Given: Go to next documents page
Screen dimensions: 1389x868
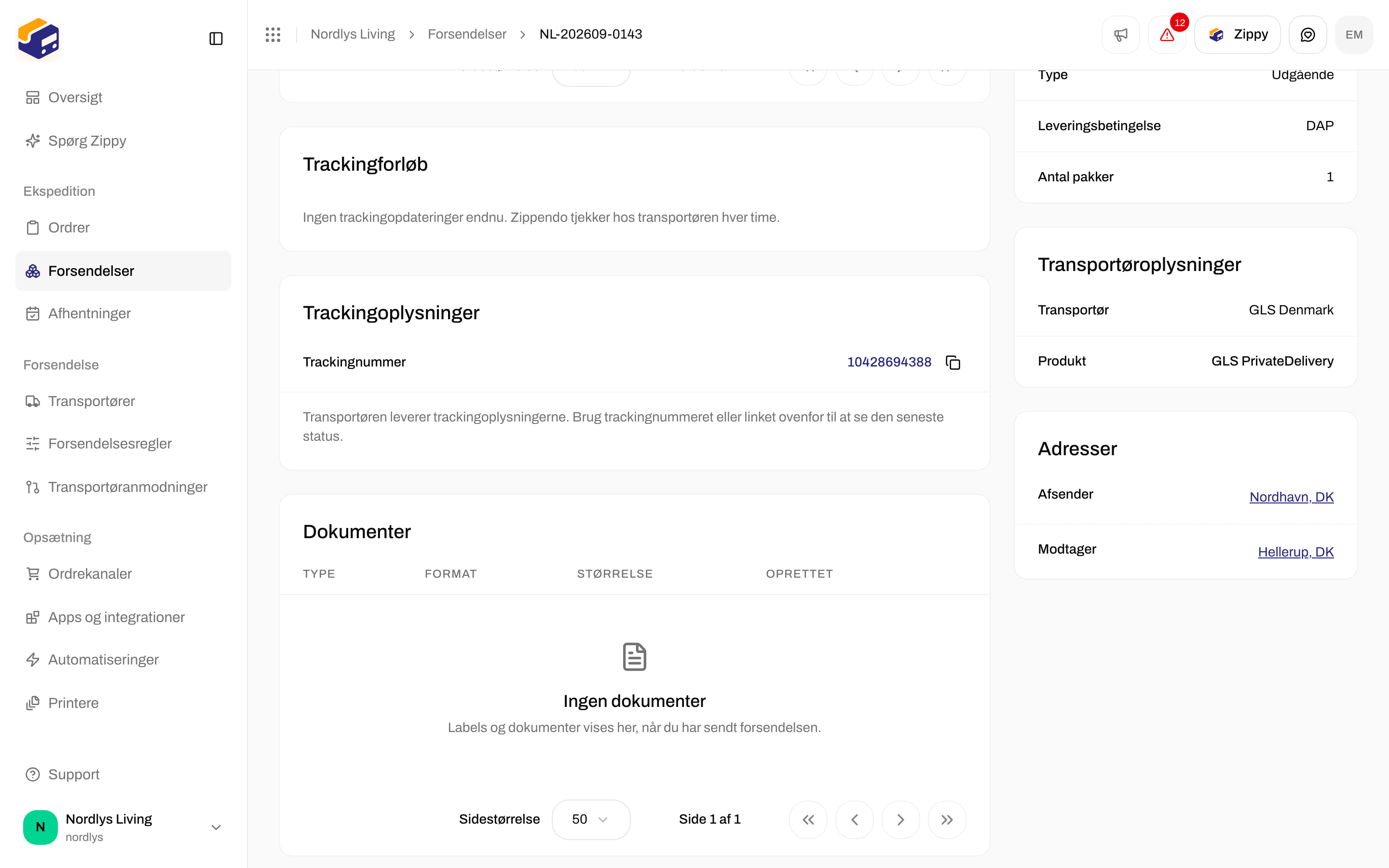Looking at the screenshot, I should [900, 819].
